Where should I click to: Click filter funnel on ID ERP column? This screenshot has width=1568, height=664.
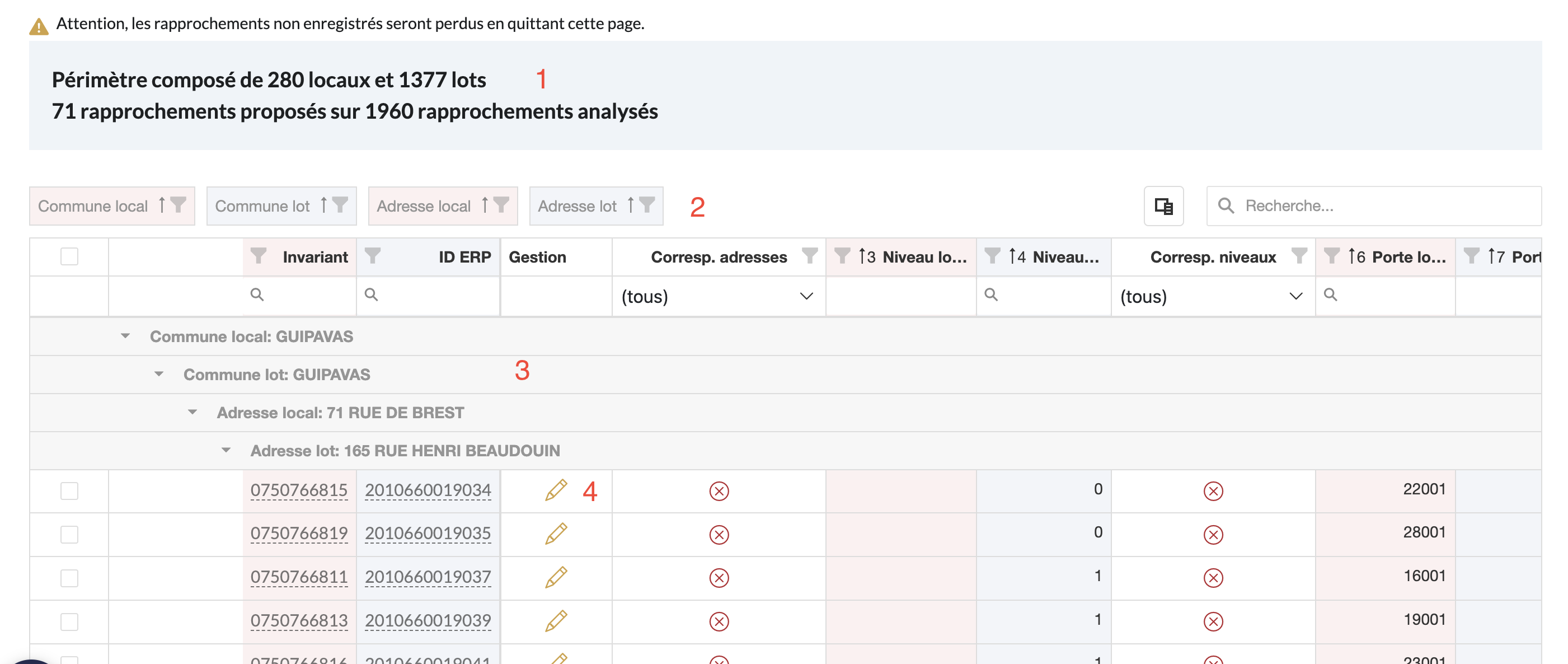pos(373,256)
